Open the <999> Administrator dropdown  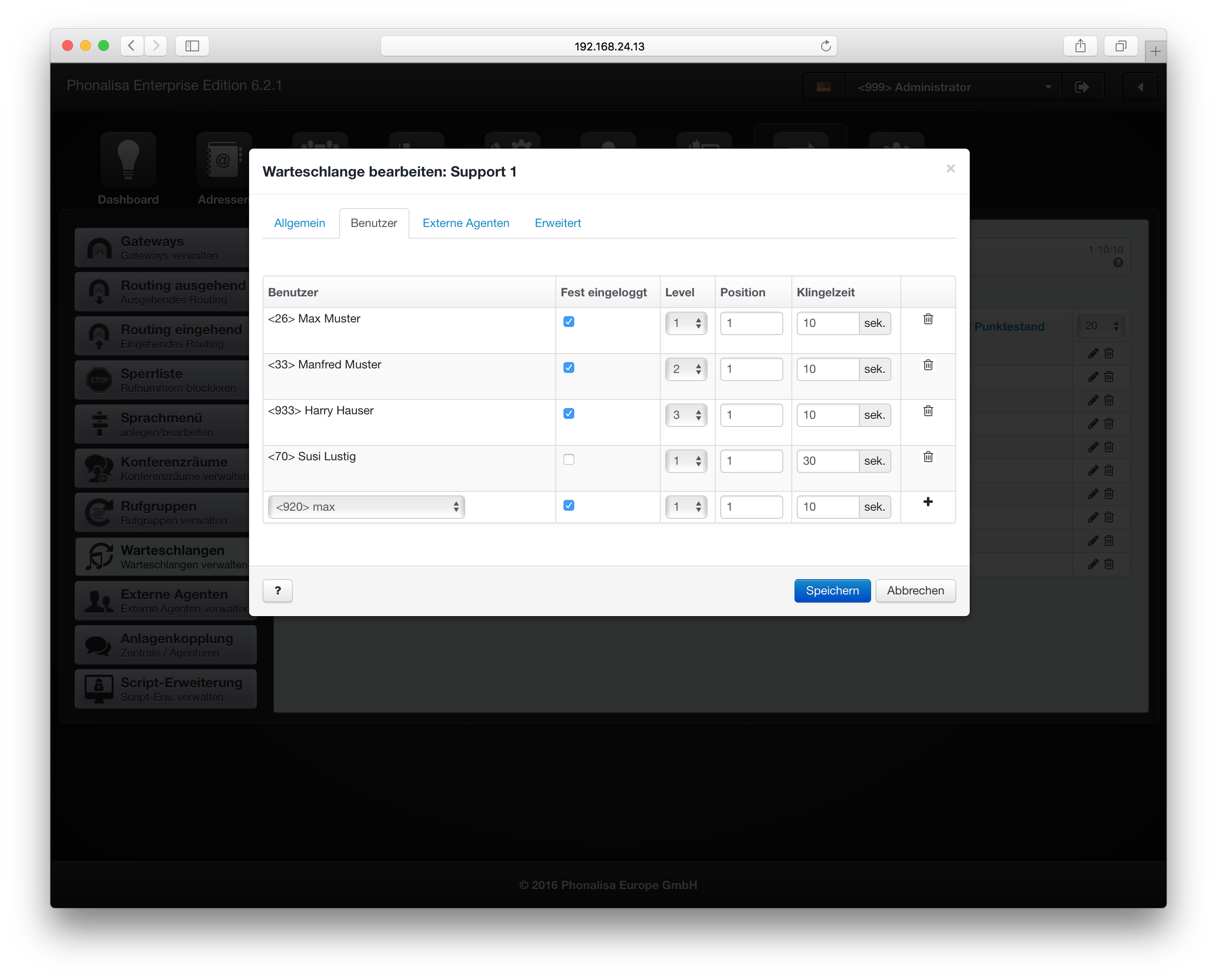(x=953, y=87)
